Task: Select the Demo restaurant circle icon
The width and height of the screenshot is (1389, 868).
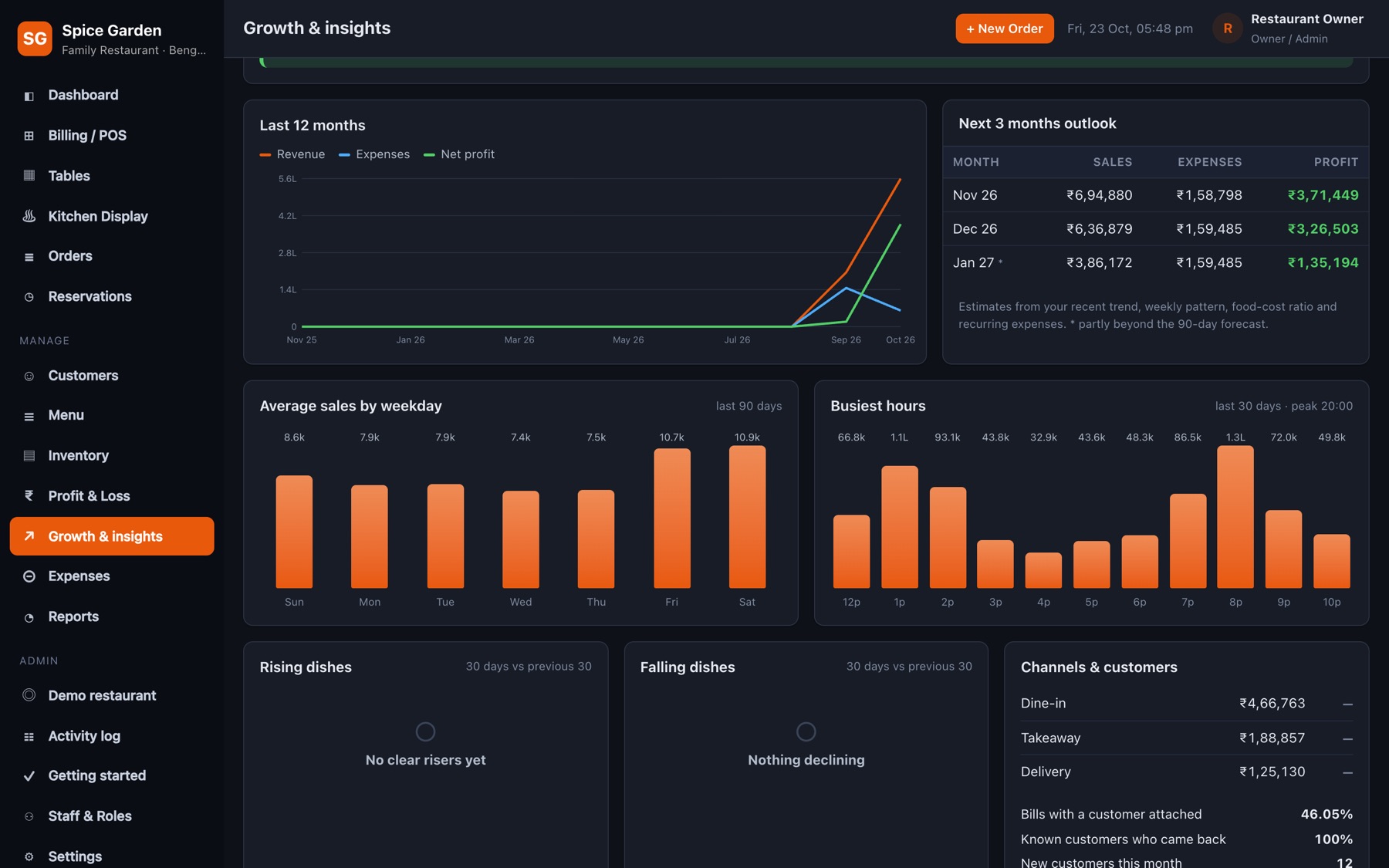Action: pos(29,695)
